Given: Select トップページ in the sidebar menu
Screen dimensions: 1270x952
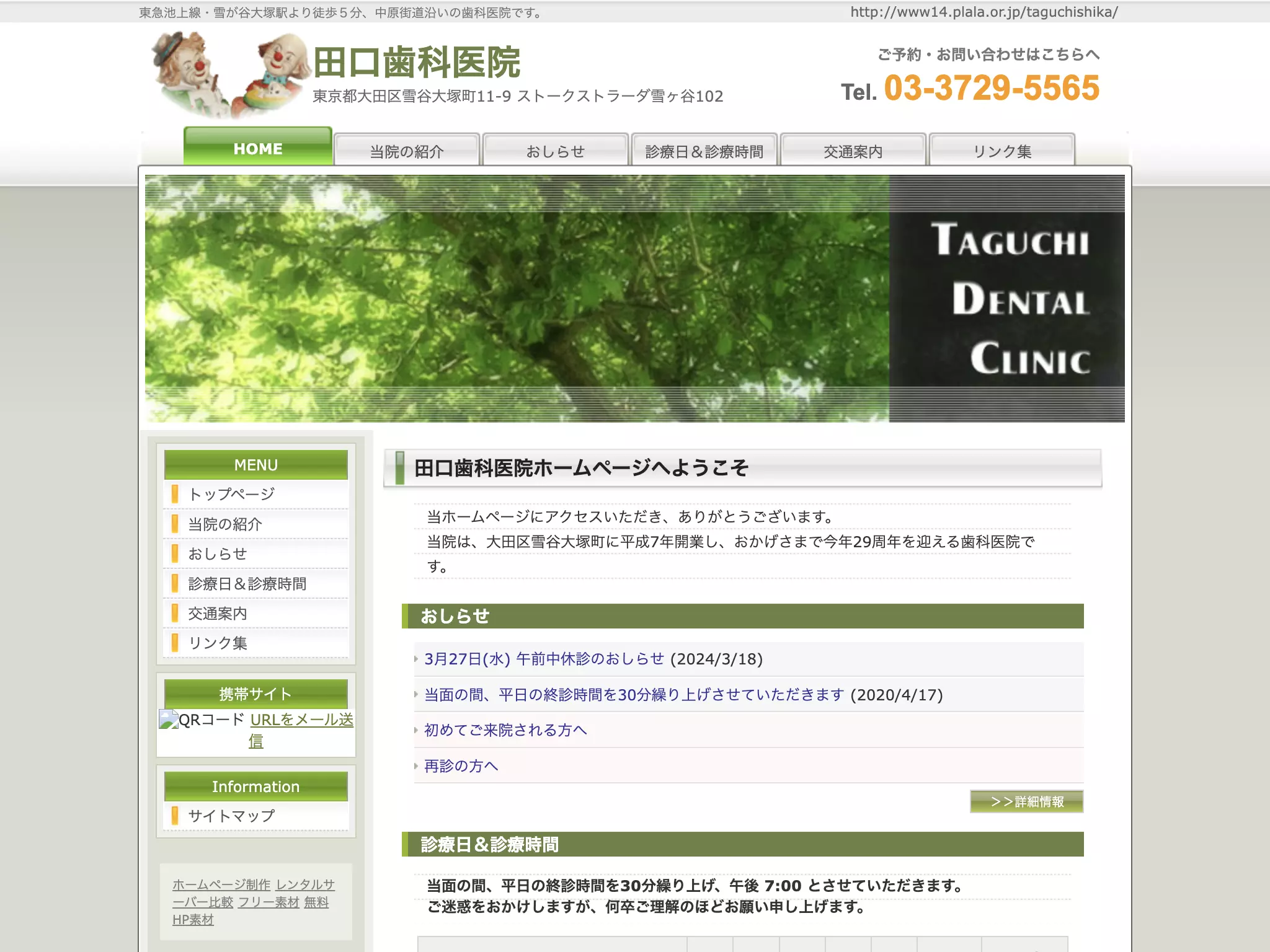Looking at the screenshot, I should pyautogui.click(x=256, y=494).
